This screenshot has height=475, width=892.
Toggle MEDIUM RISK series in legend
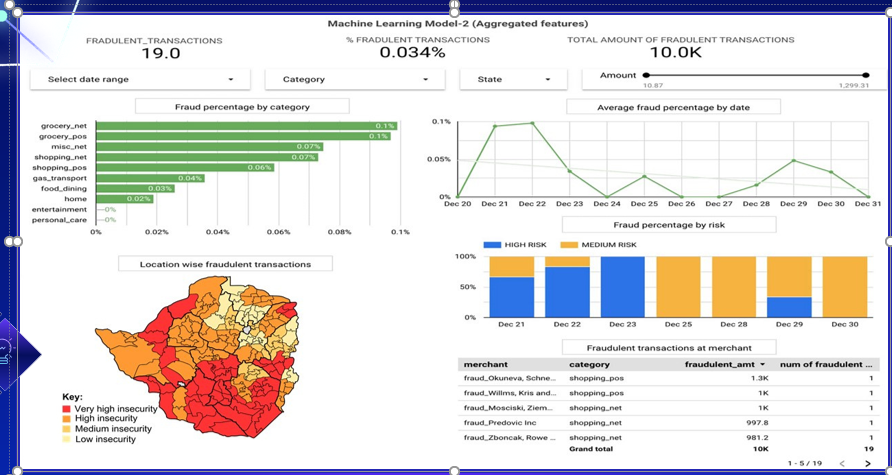click(598, 244)
